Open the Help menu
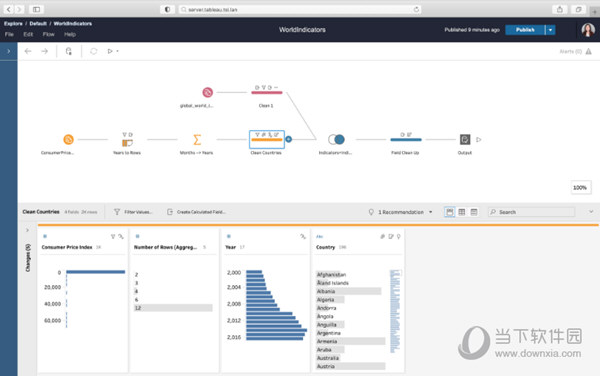The image size is (600, 376). [70, 34]
